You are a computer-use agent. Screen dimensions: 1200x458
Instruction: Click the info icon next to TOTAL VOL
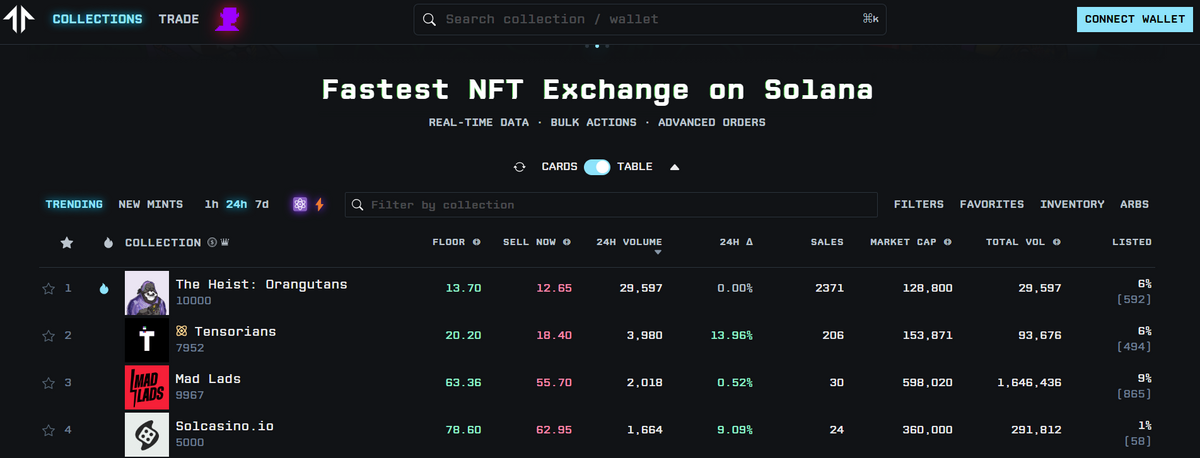(x=1056, y=242)
